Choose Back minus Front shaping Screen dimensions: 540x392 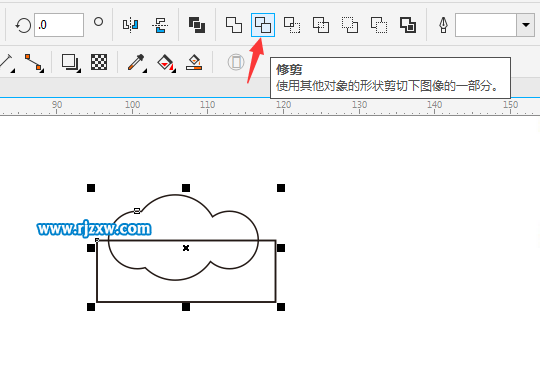pyautogui.click(x=379, y=25)
